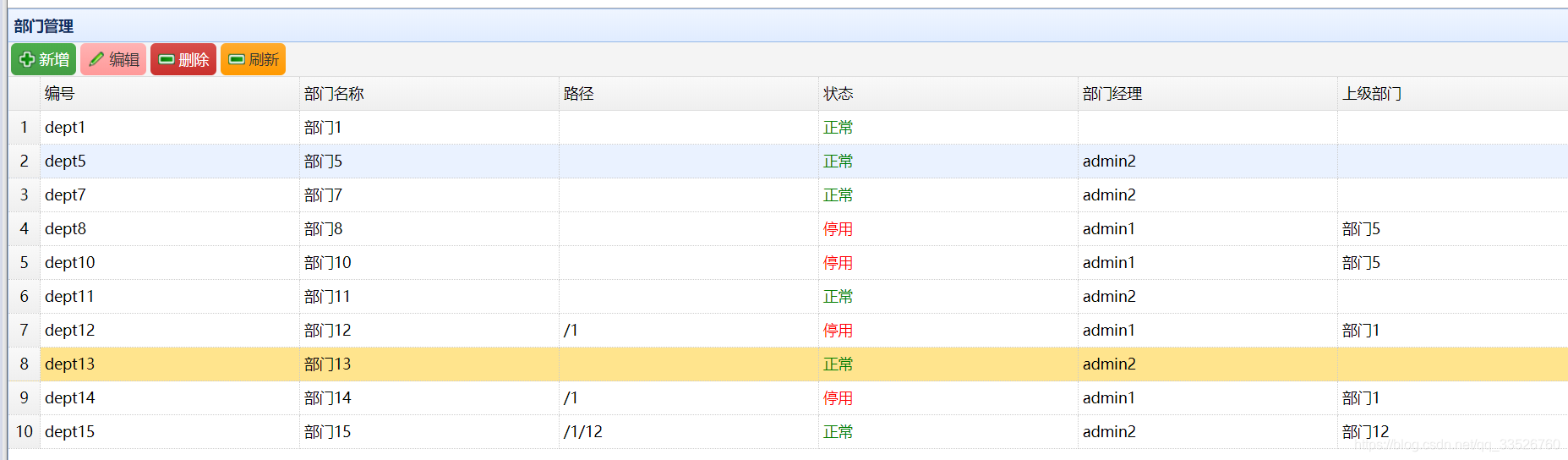Select the highlighted dept13 cell

click(x=169, y=364)
